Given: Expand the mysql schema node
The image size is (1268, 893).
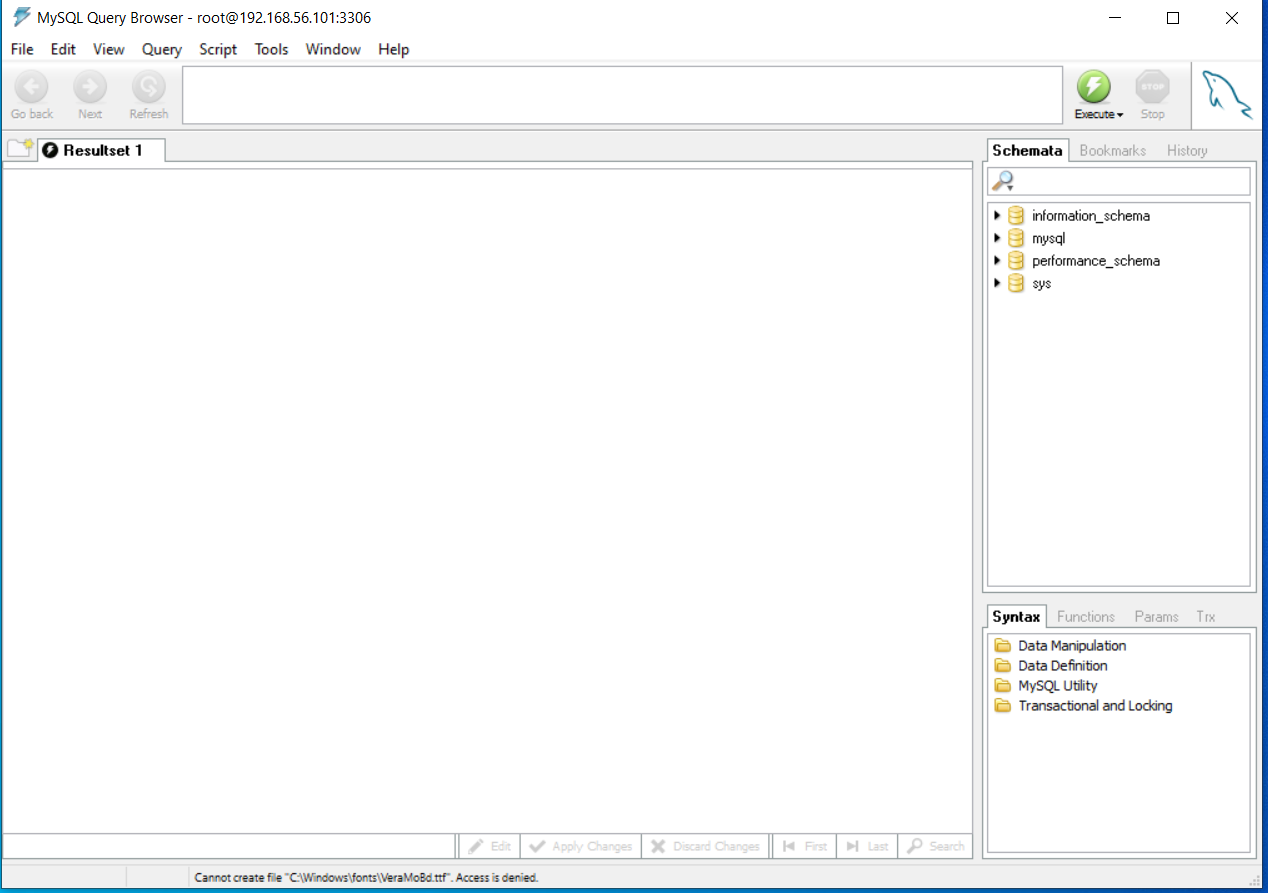Looking at the screenshot, I should point(997,238).
